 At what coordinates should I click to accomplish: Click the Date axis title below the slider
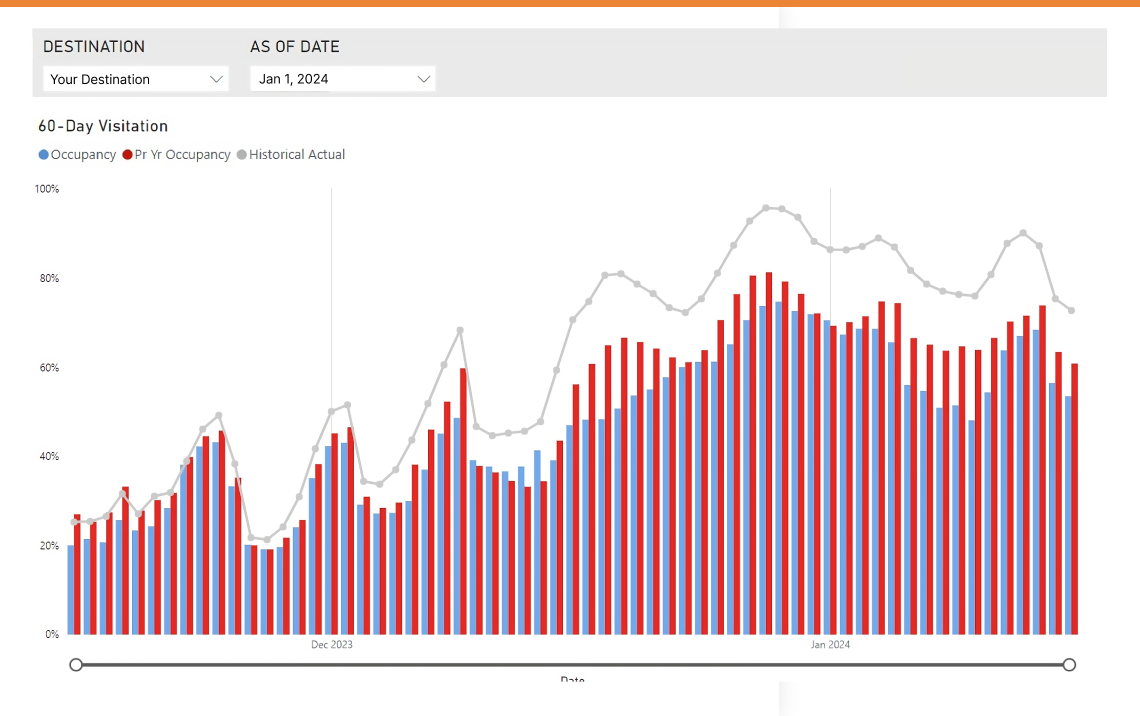(572, 680)
